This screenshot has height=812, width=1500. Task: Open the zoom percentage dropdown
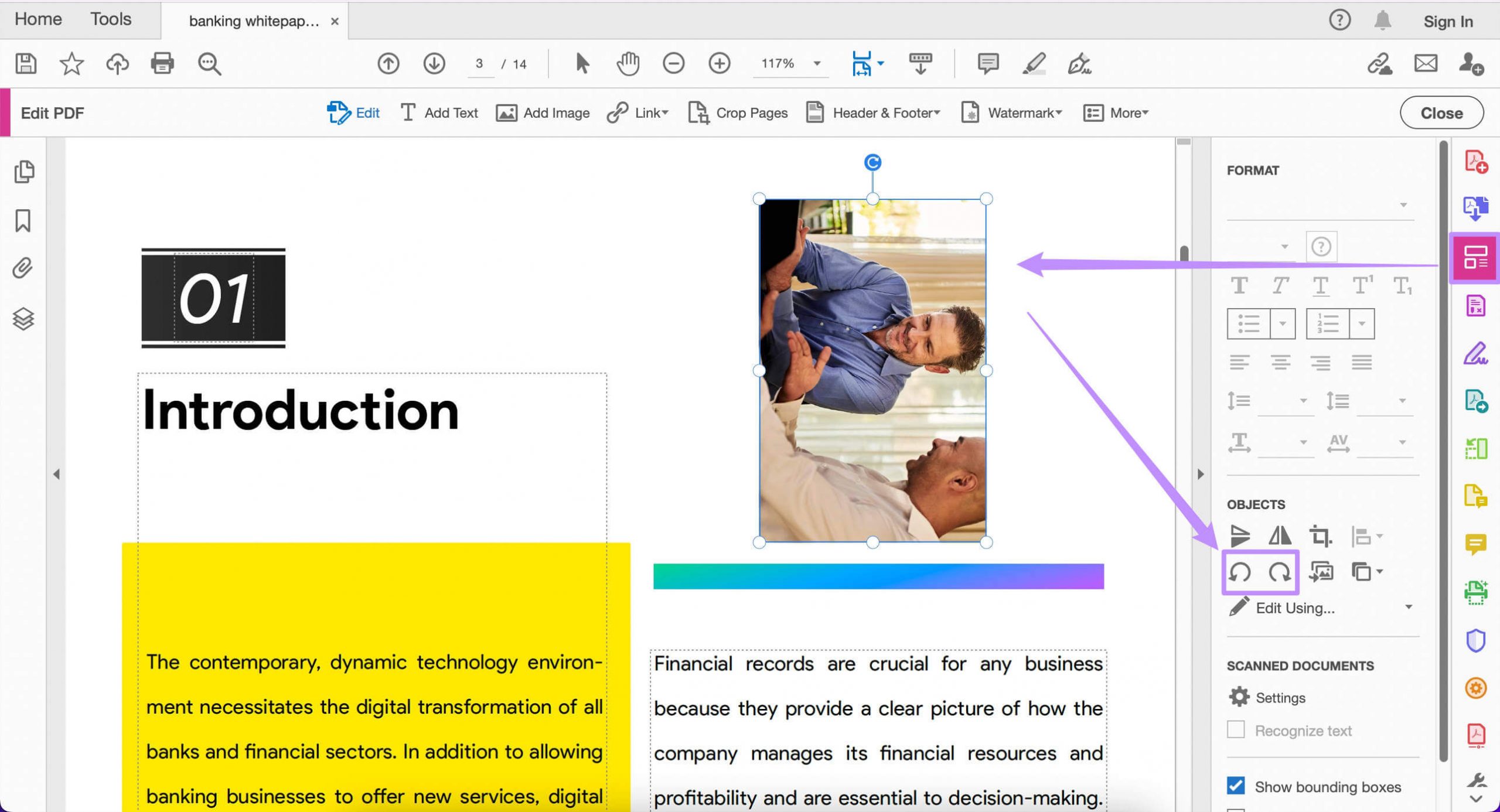(x=816, y=63)
